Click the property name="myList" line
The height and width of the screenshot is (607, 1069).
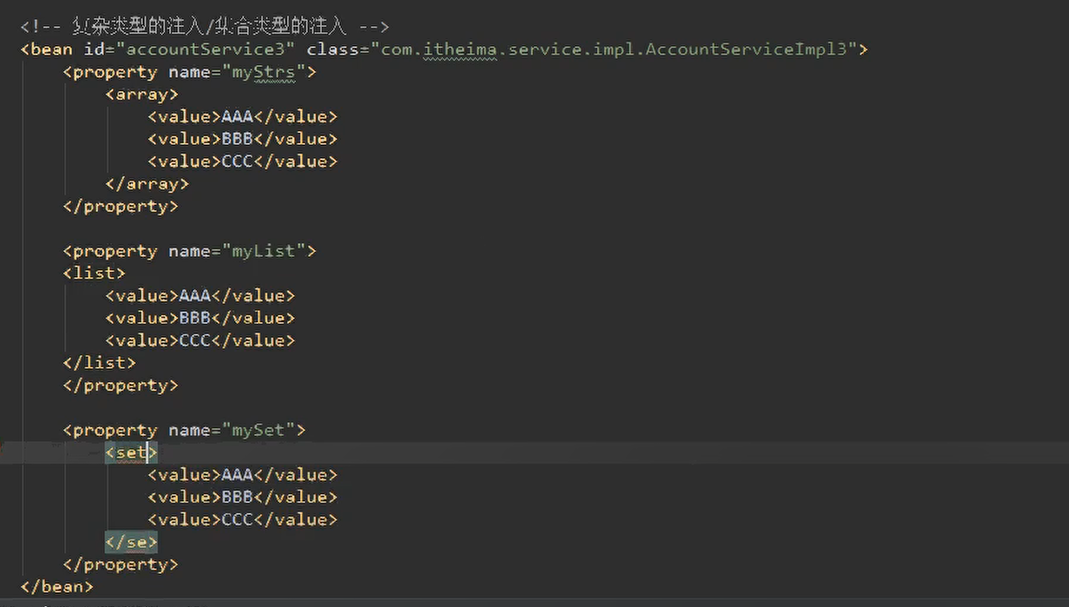click(x=190, y=251)
